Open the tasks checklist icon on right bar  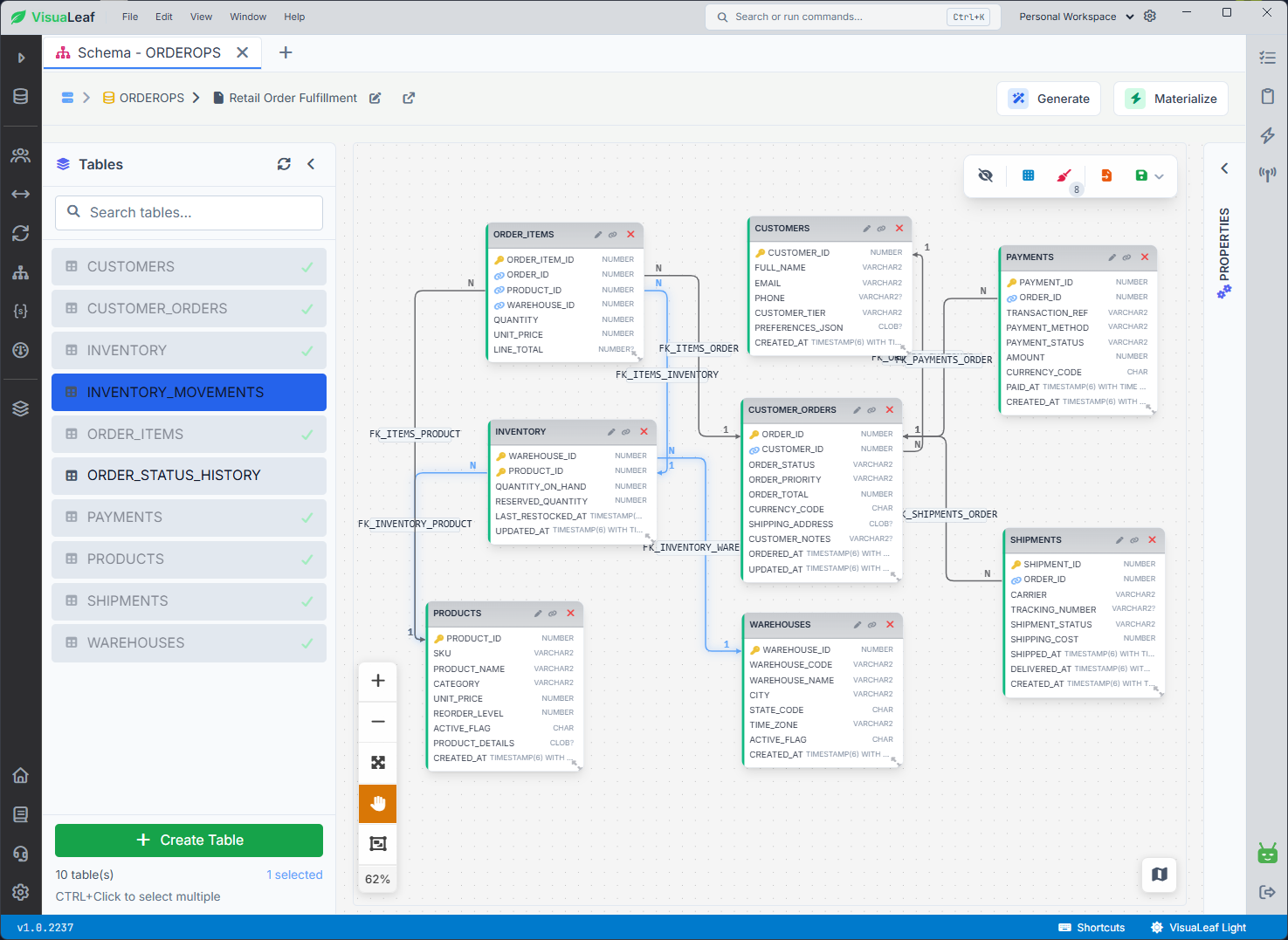click(x=1268, y=58)
